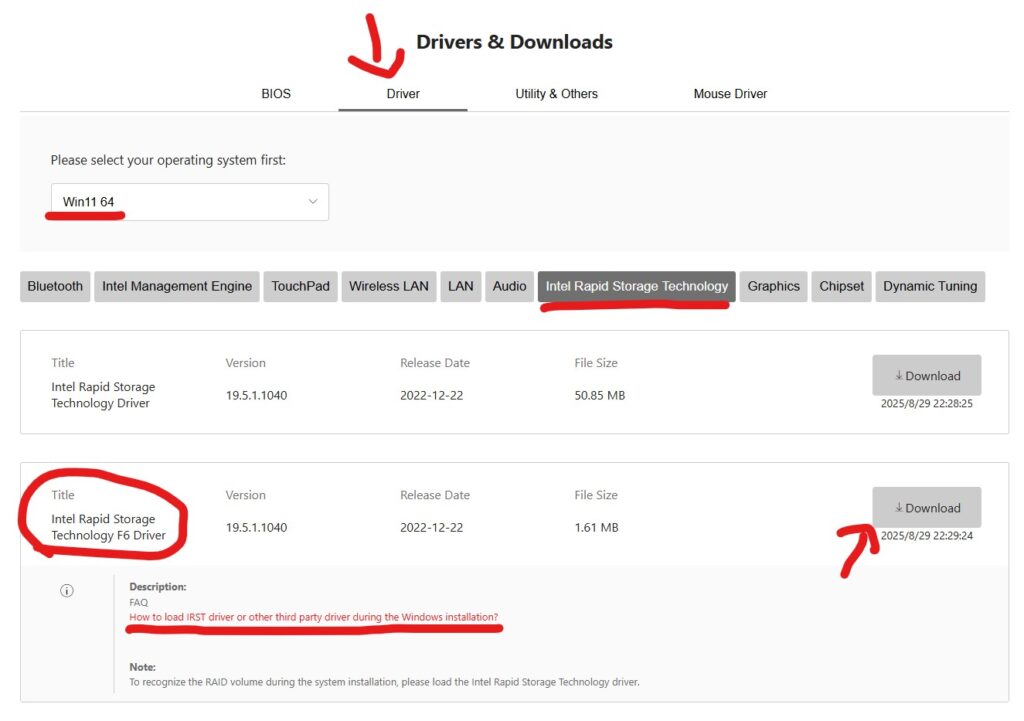Viewport: 1024px width, 721px height.
Task: Open the Utility & Others tab
Action: tap(556, 93)
